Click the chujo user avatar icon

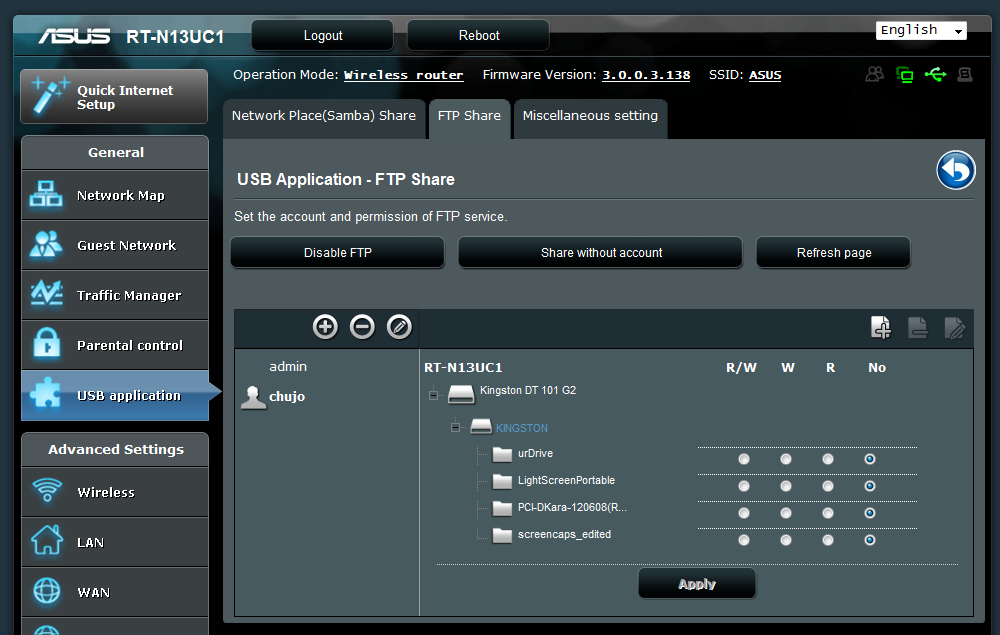coord(253,398)
